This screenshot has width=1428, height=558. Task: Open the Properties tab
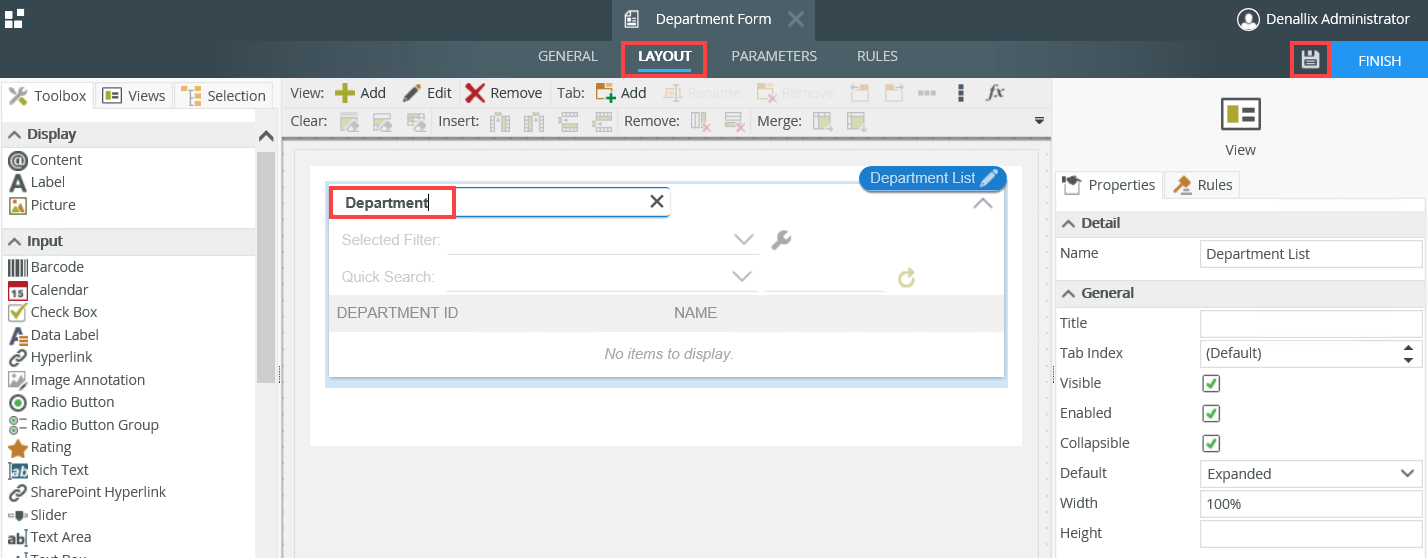click(x=1109, y=185)
